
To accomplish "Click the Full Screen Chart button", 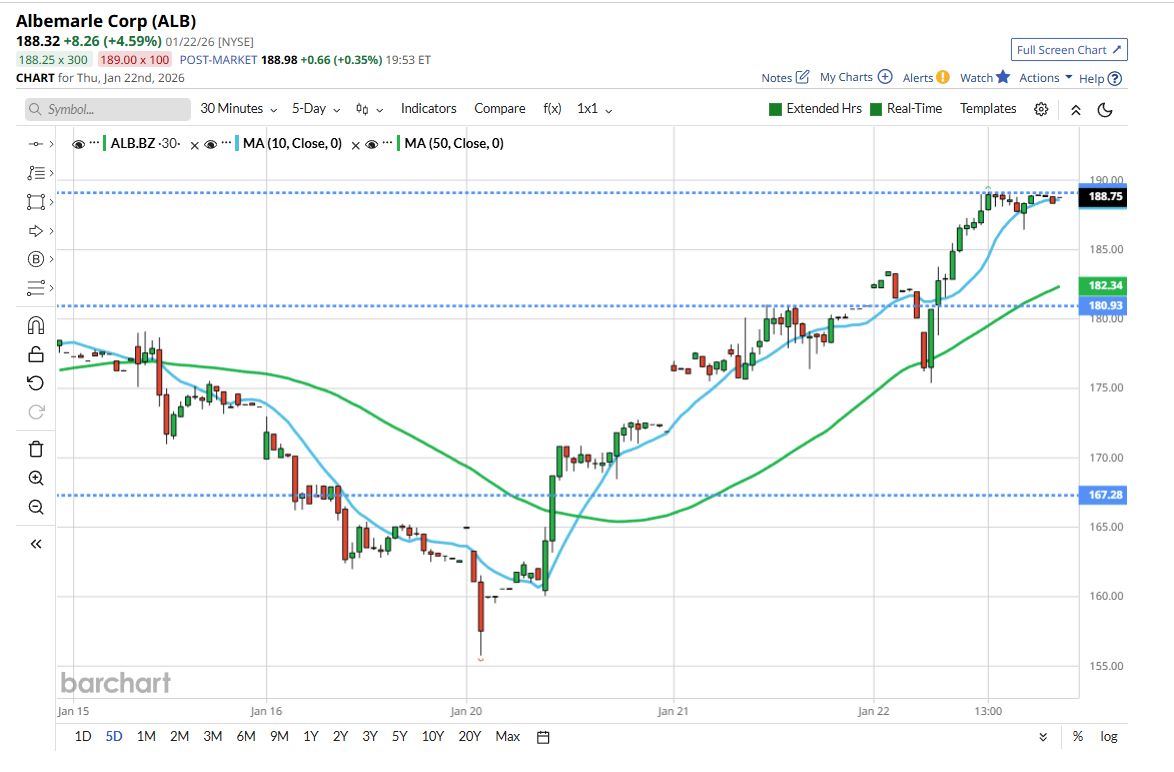I will tap(1069, 50).
